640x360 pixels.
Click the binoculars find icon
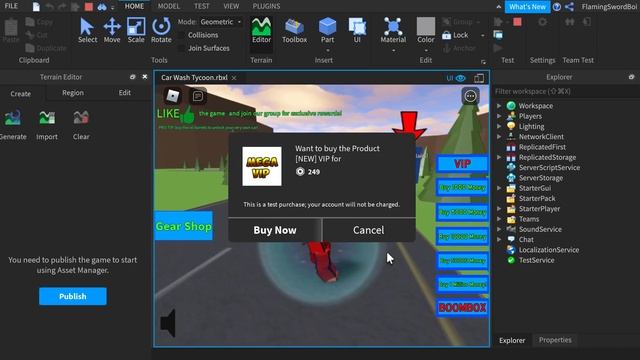pos(102,7)
